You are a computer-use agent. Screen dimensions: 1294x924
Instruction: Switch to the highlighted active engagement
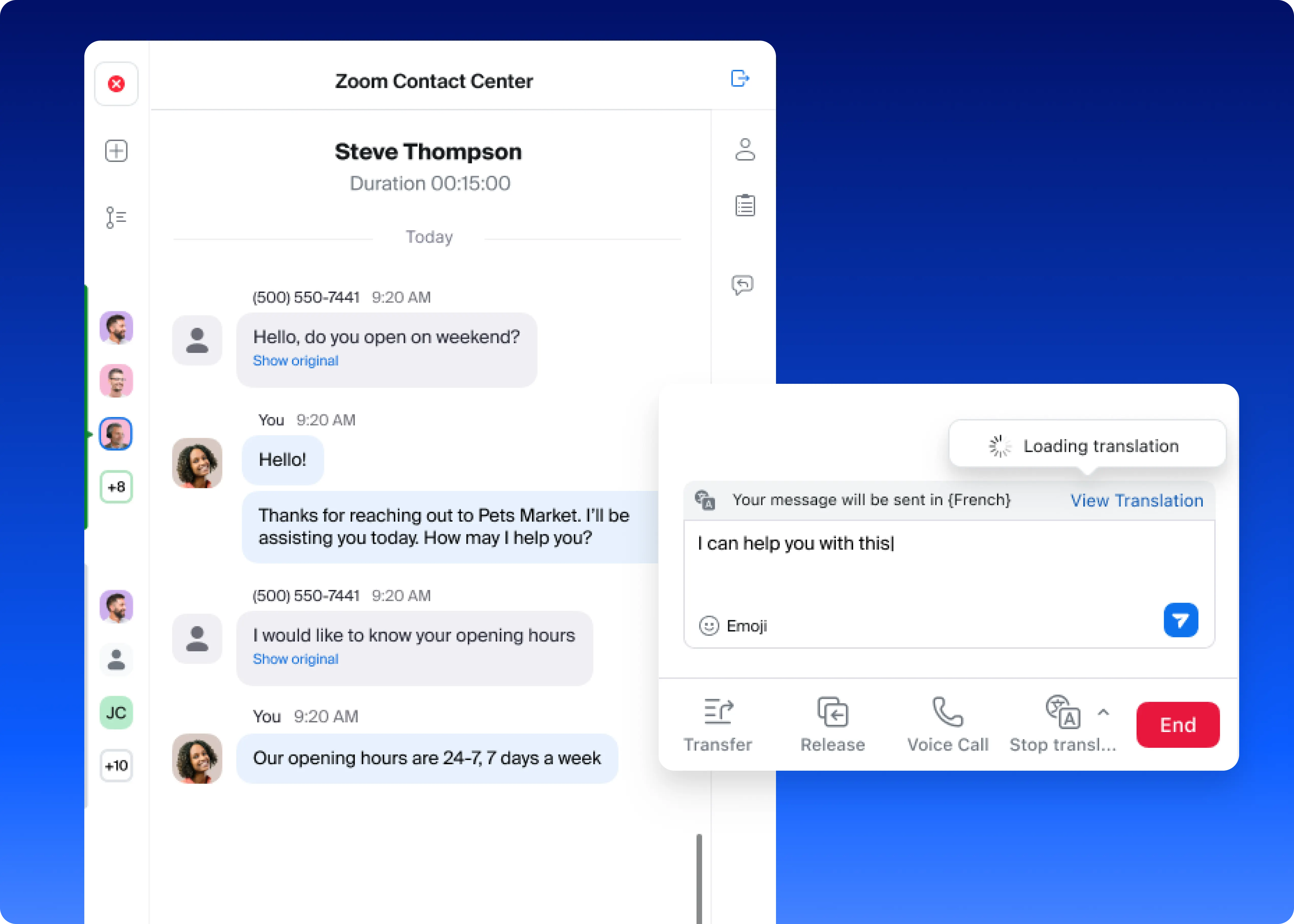(x=116, y=434)
